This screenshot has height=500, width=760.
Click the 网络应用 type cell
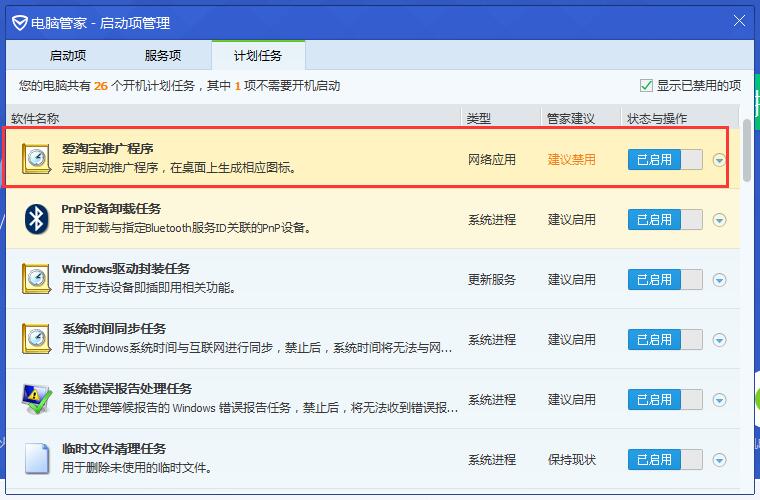491,159
